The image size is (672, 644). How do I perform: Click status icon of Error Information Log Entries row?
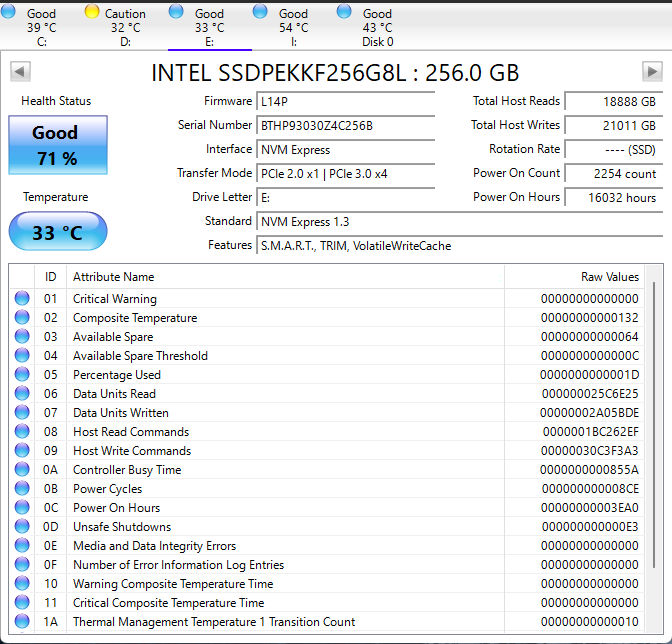[x=22, y=564]
